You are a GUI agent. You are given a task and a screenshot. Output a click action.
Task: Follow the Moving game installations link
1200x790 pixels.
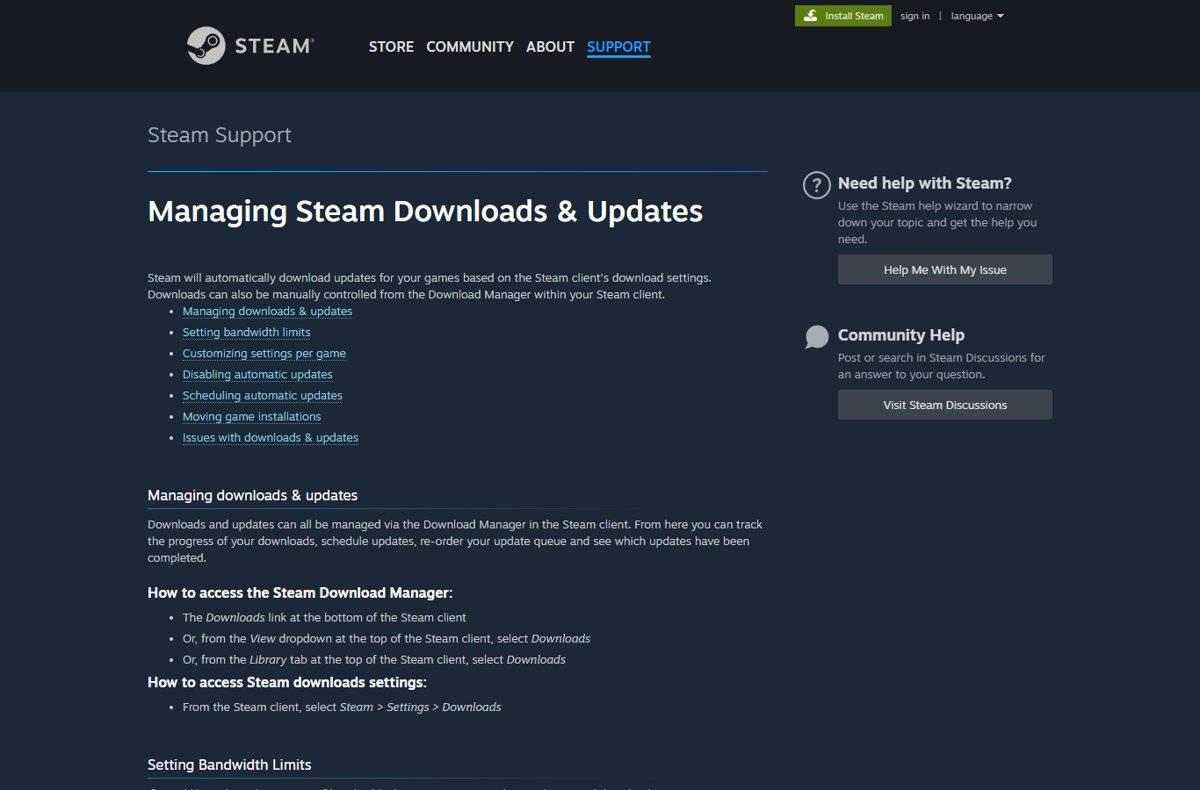pyautogui.click(x=251, y=416)
